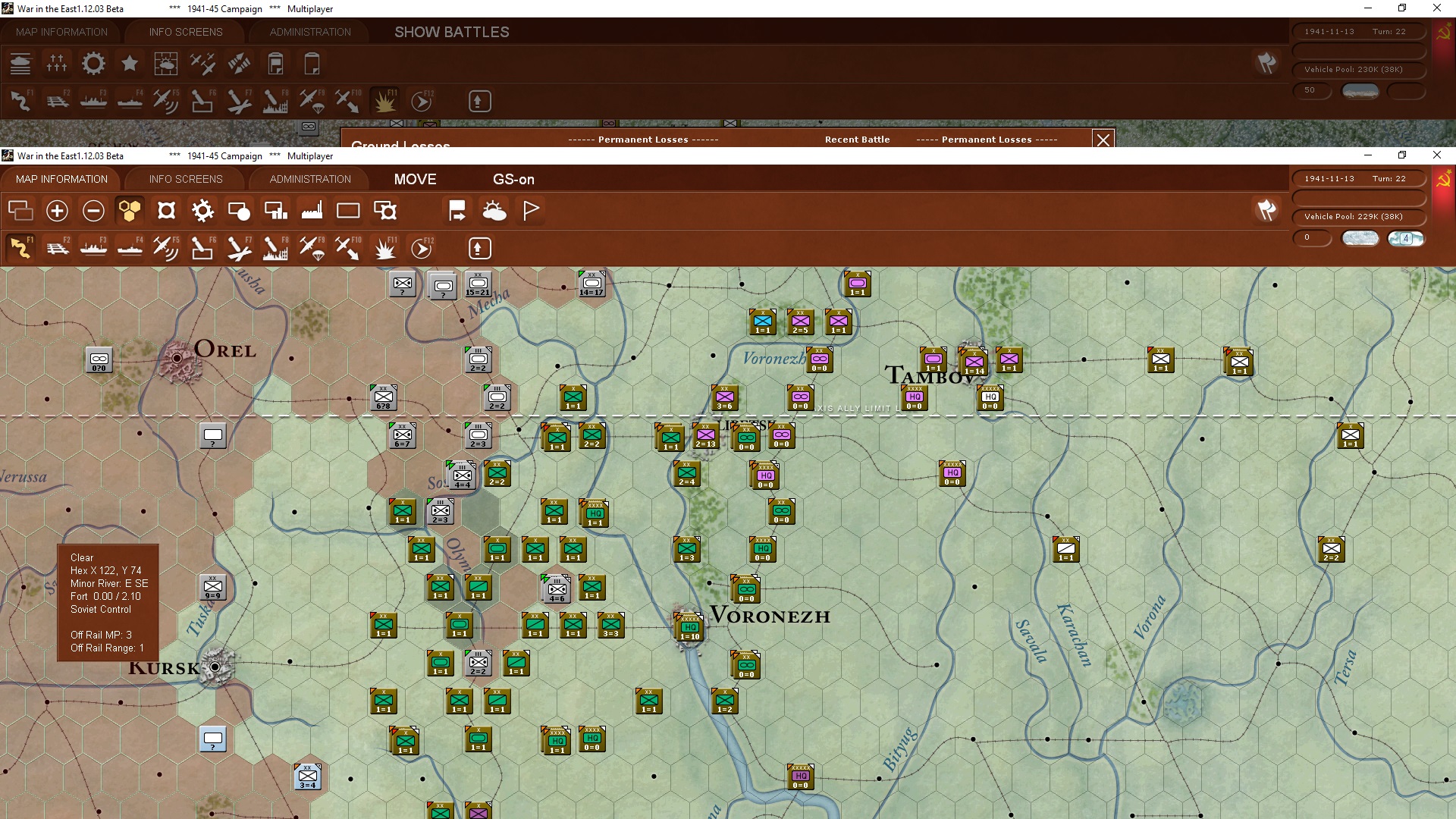The height and width of the screenshot is (819, 1456).
Task: Enable F5 air recon mode in front window
Action: coord(166,248)
